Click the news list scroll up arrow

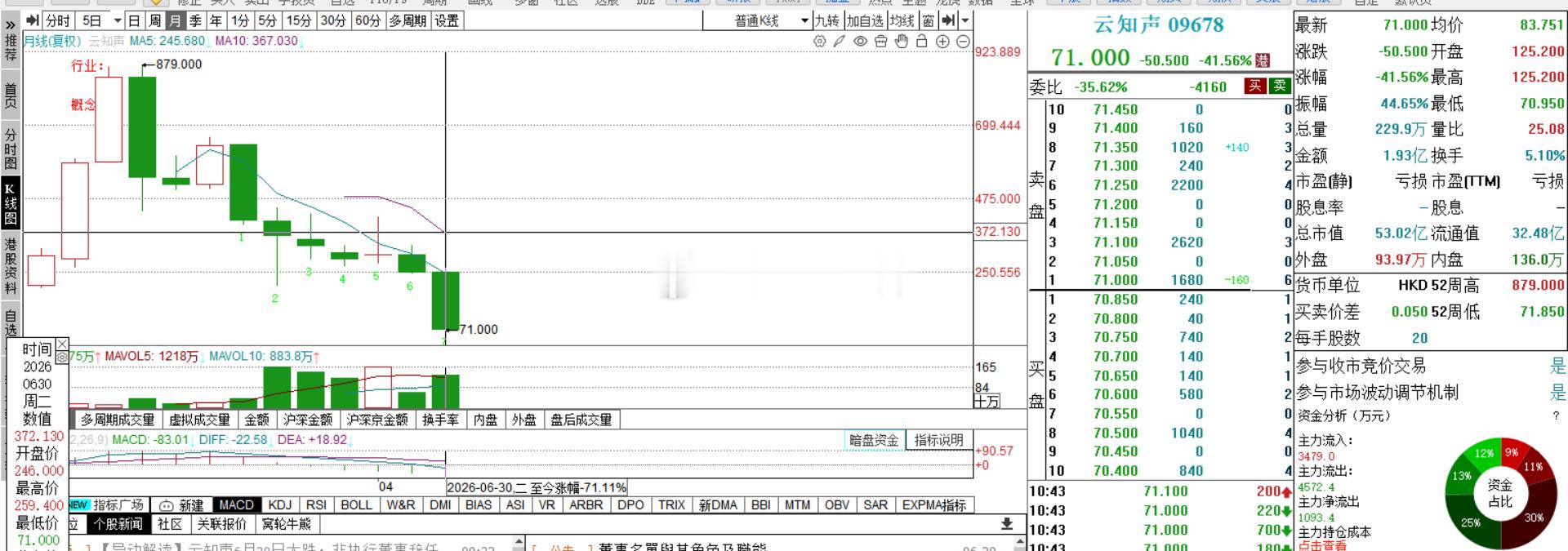[519, 544]
